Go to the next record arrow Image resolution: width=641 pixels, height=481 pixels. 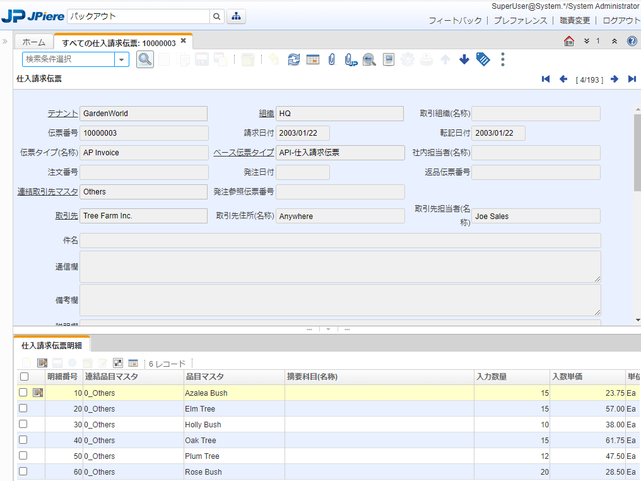point(614,79)
